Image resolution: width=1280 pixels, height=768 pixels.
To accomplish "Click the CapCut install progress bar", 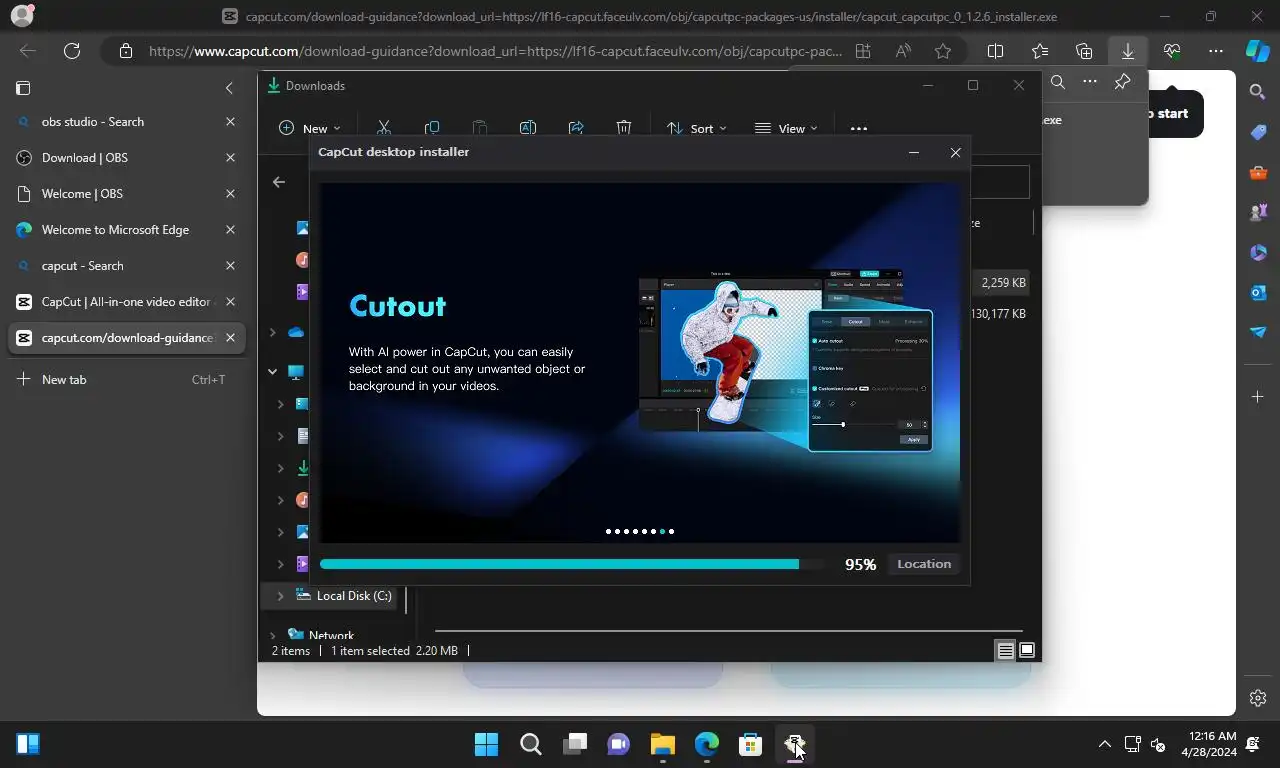I will click(x=572, y=564).
